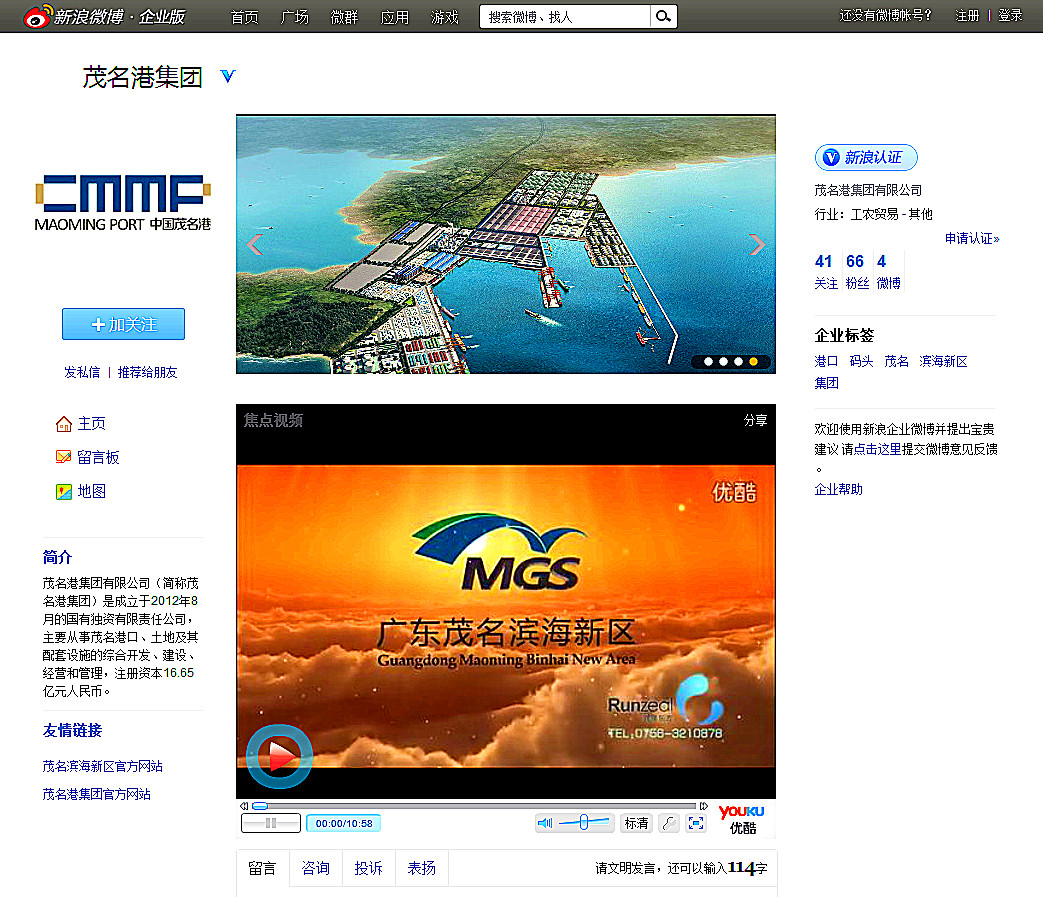
Task: Enter fullscreen mode in video player
Action: 696,823
